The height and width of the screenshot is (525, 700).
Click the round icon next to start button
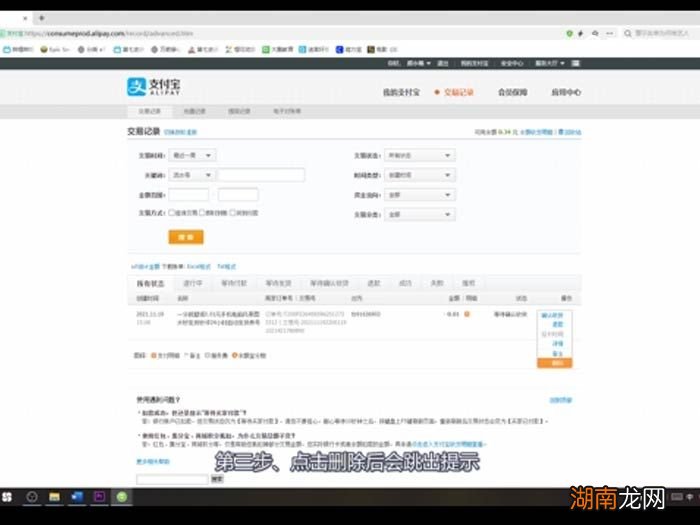pos(32,497)
